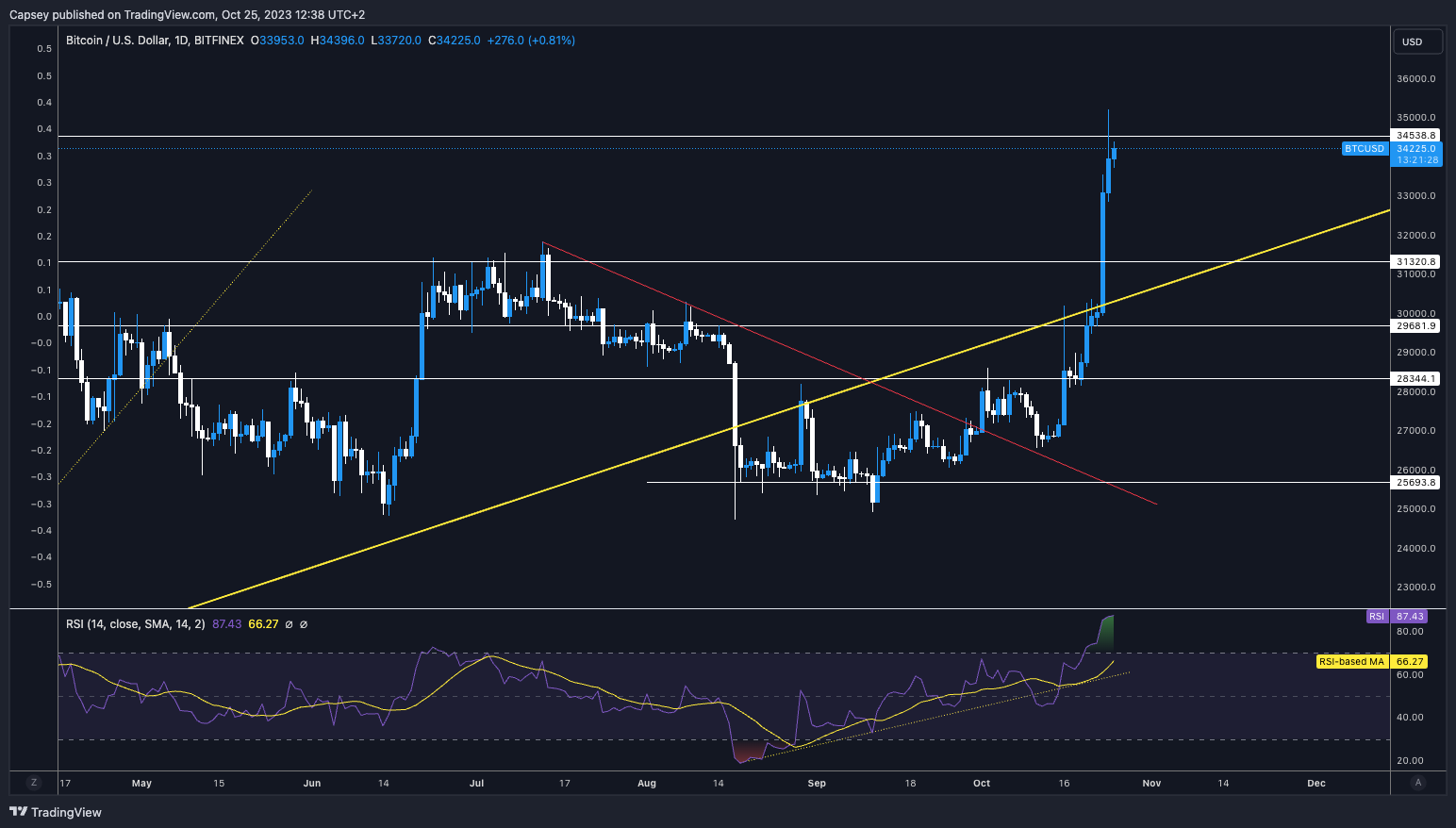Click the TradingView logo icon

18,812
